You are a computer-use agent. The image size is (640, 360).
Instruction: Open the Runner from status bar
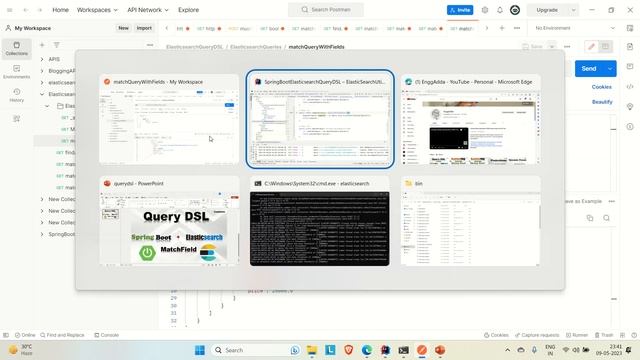pos(576,335)
